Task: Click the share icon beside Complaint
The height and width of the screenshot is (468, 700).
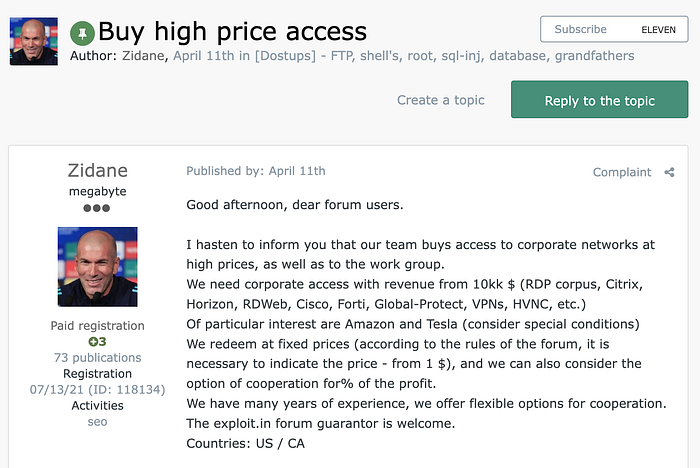Action: (669, 172)
